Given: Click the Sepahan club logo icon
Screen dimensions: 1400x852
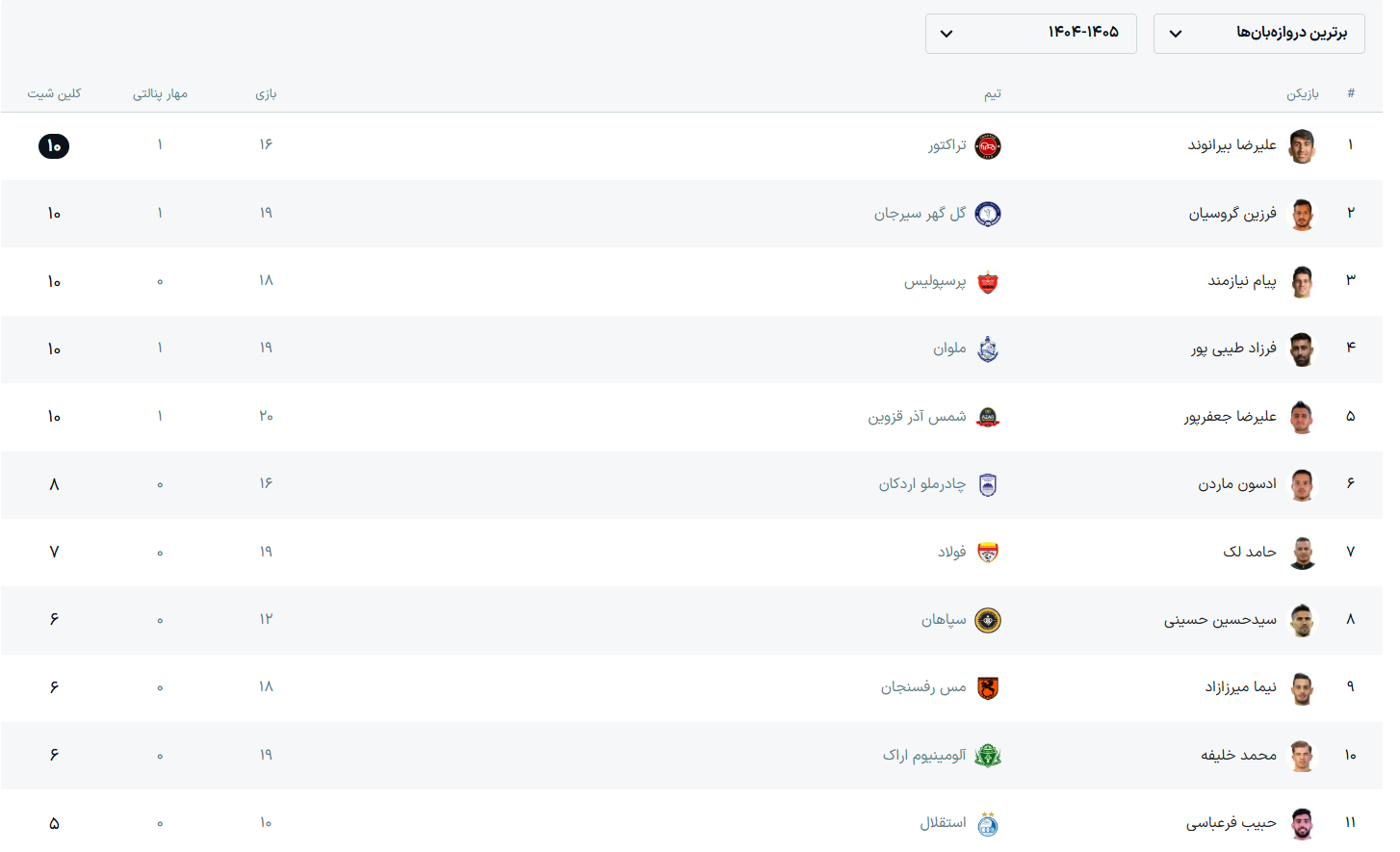Looking at the screenshot, I should click(988, 620).
